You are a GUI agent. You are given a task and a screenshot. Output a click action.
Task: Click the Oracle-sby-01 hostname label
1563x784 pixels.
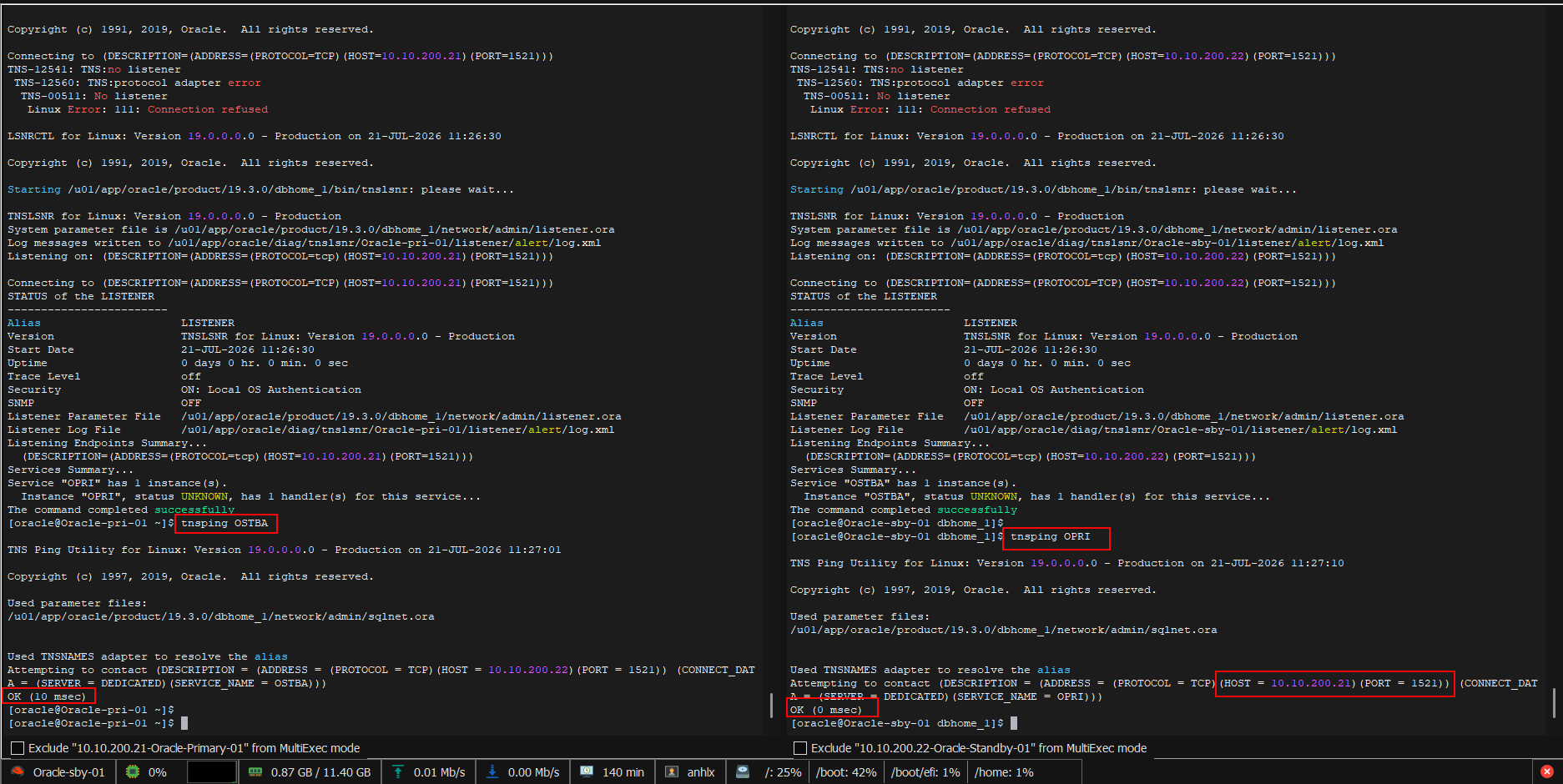(x=69, y=772)
